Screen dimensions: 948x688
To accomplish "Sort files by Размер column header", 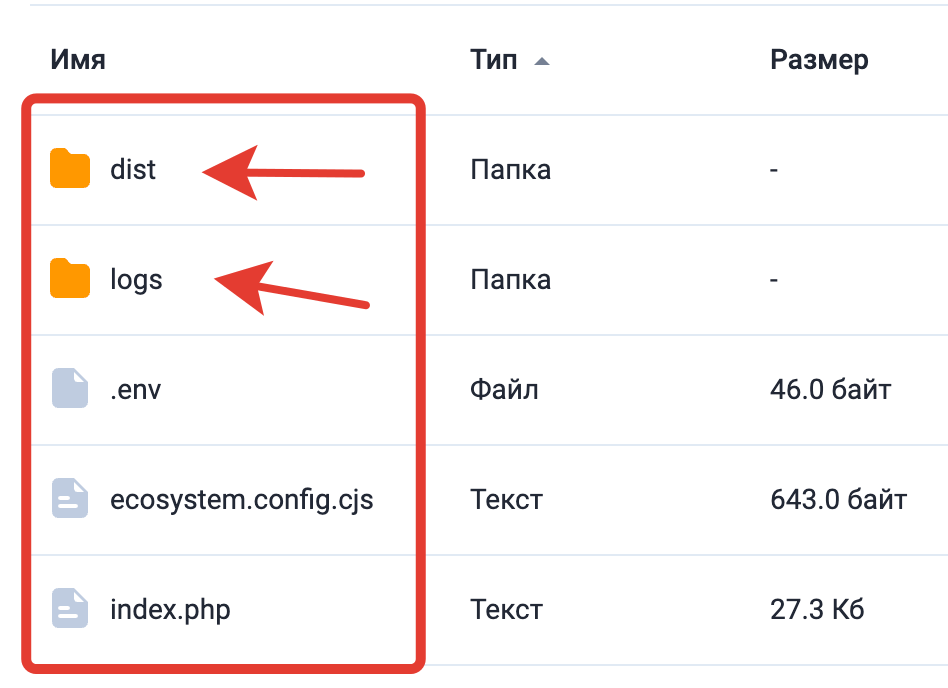I will point(819,60).
